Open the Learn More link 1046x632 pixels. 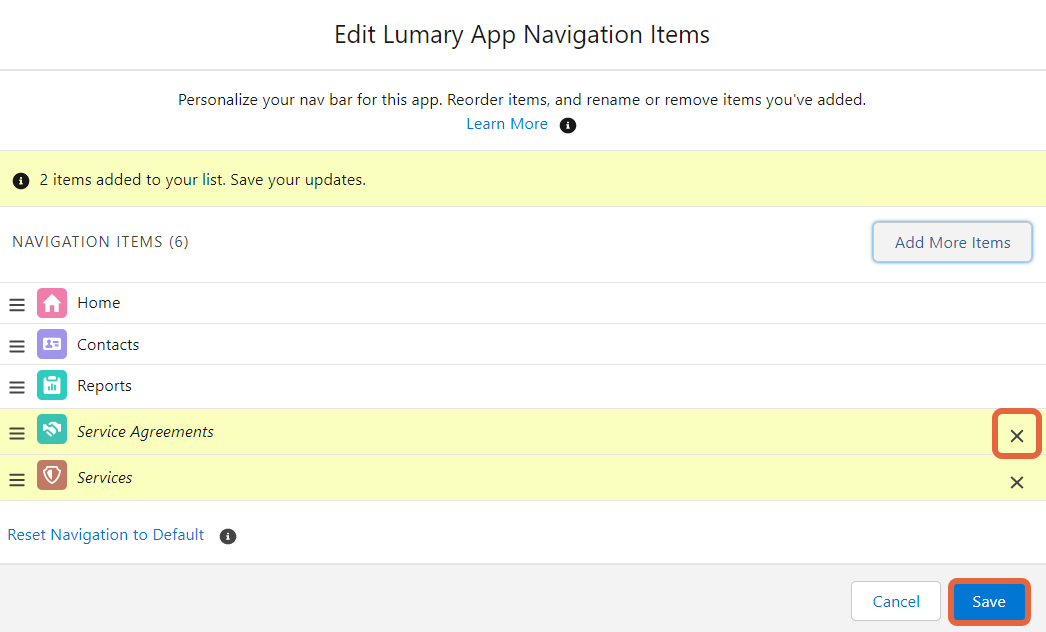507,124
